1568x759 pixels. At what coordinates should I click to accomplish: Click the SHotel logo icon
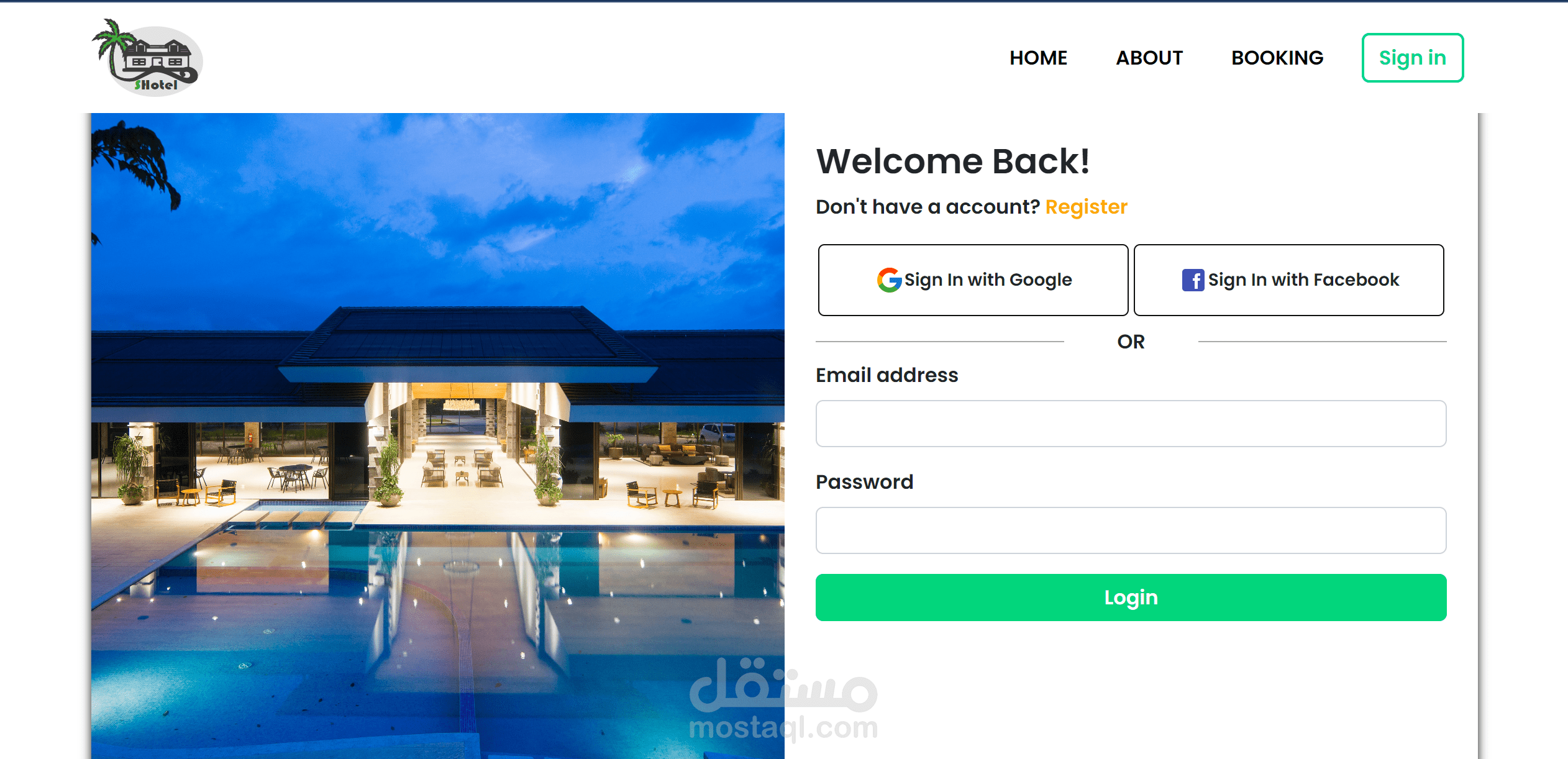147,57
